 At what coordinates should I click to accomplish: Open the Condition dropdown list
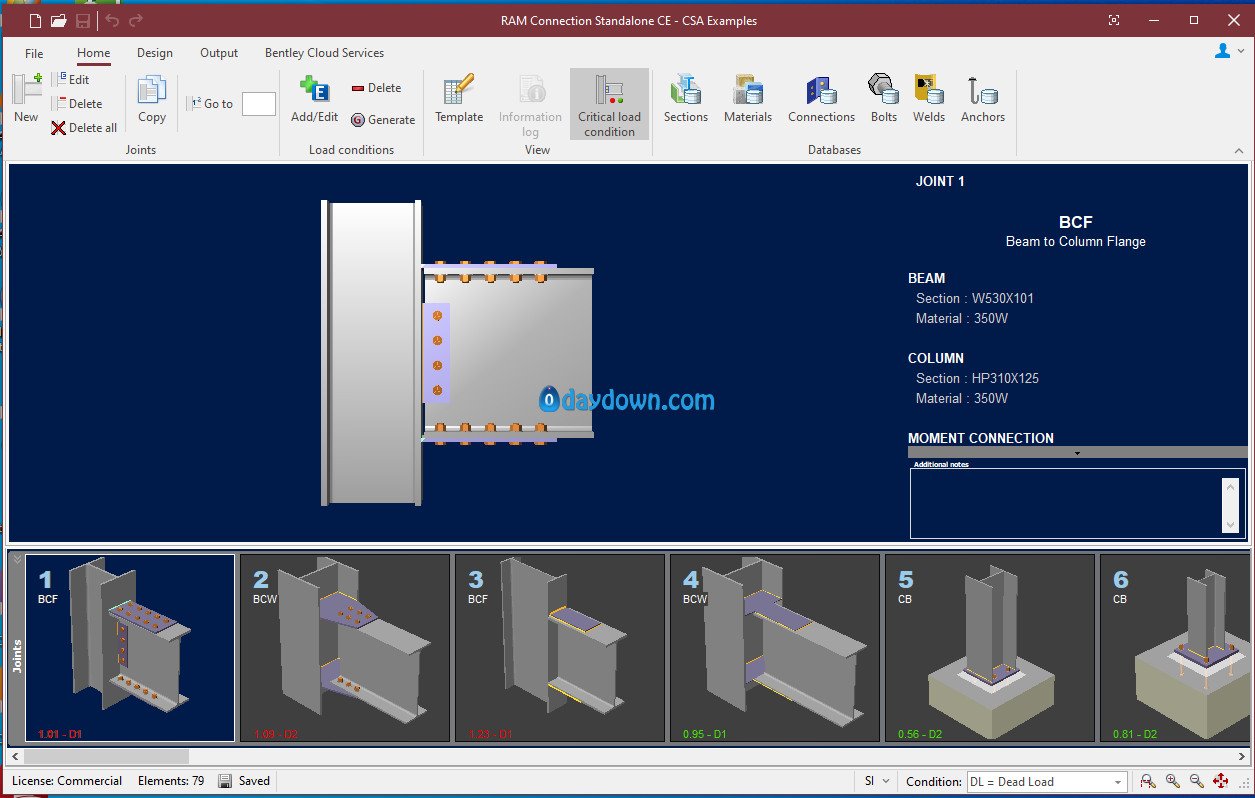point(1117,782)
